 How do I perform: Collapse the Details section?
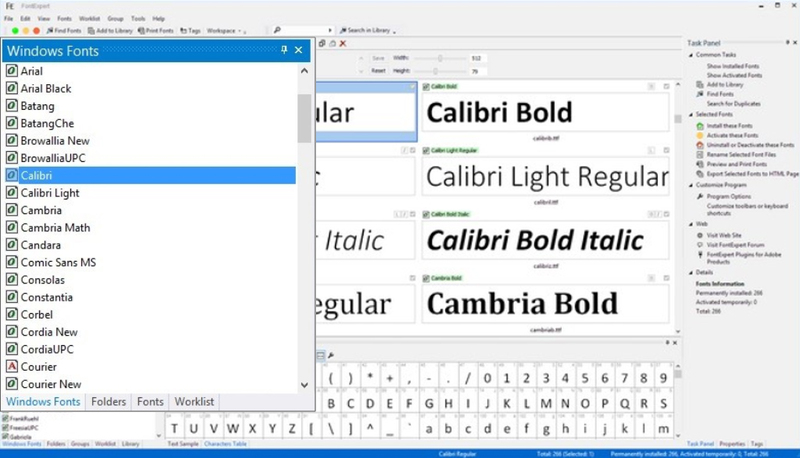point(691,272)
